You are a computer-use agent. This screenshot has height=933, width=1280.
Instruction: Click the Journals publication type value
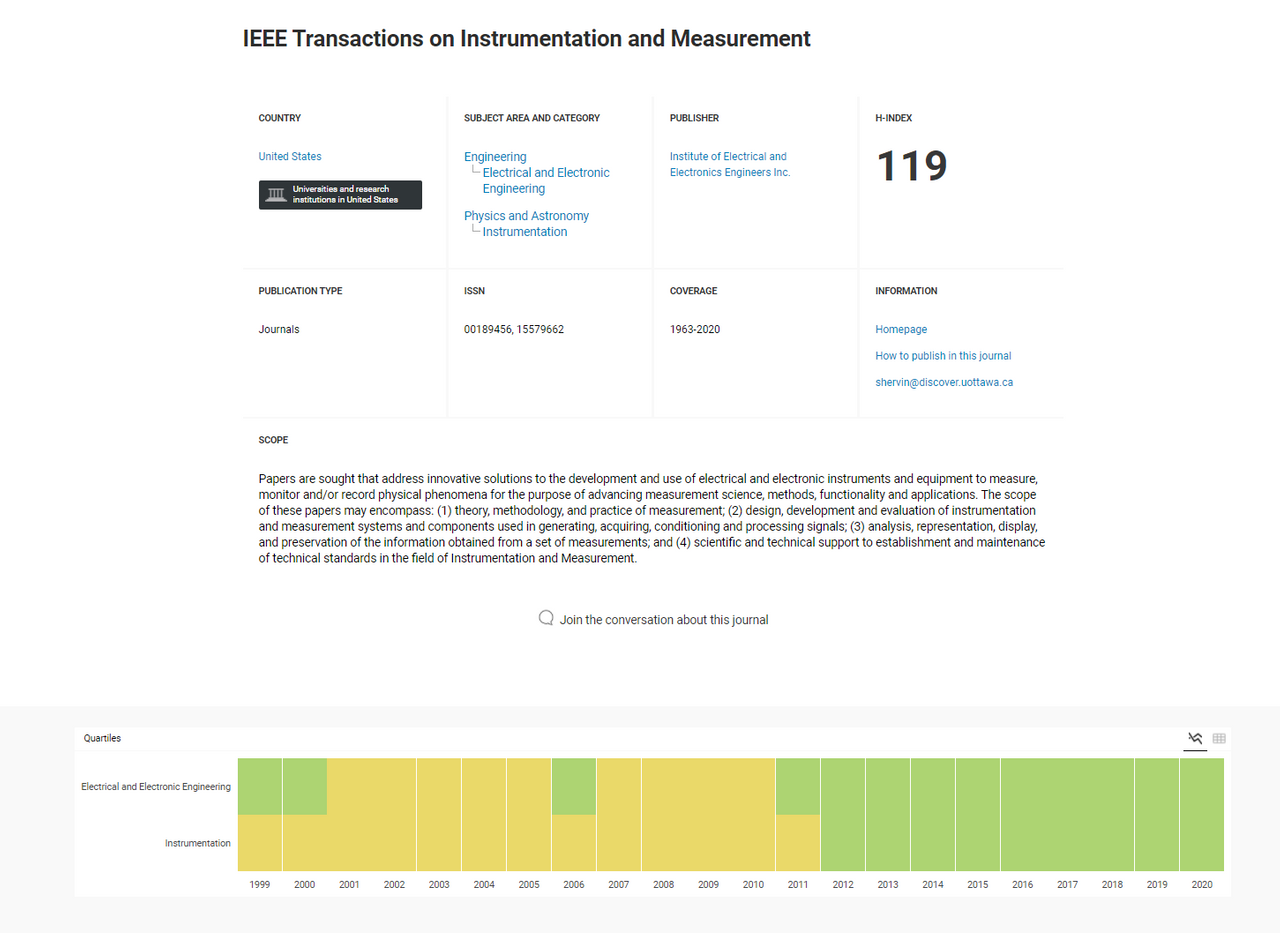[x=279, y=329]
